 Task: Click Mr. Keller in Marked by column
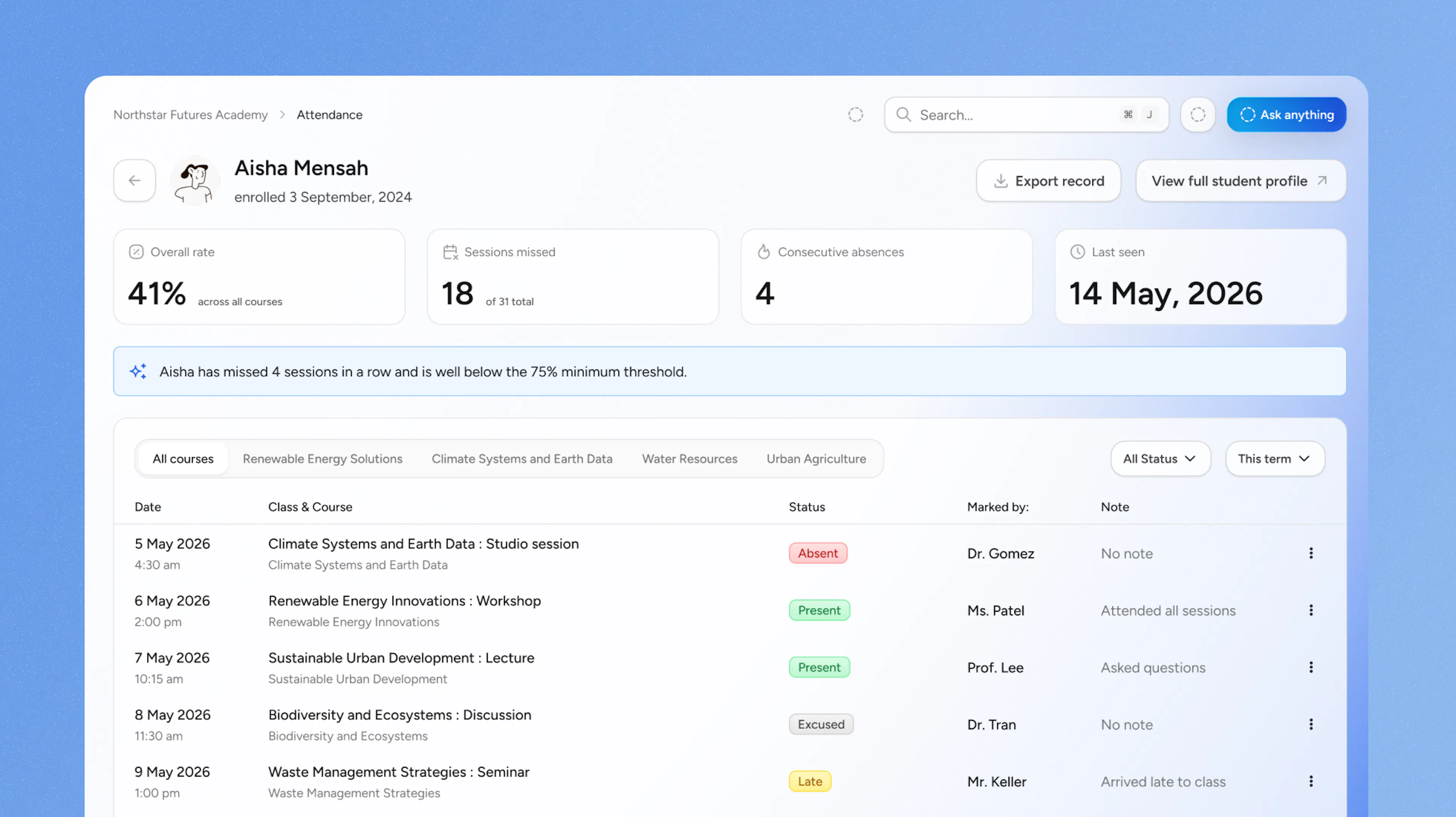point(996,782)
